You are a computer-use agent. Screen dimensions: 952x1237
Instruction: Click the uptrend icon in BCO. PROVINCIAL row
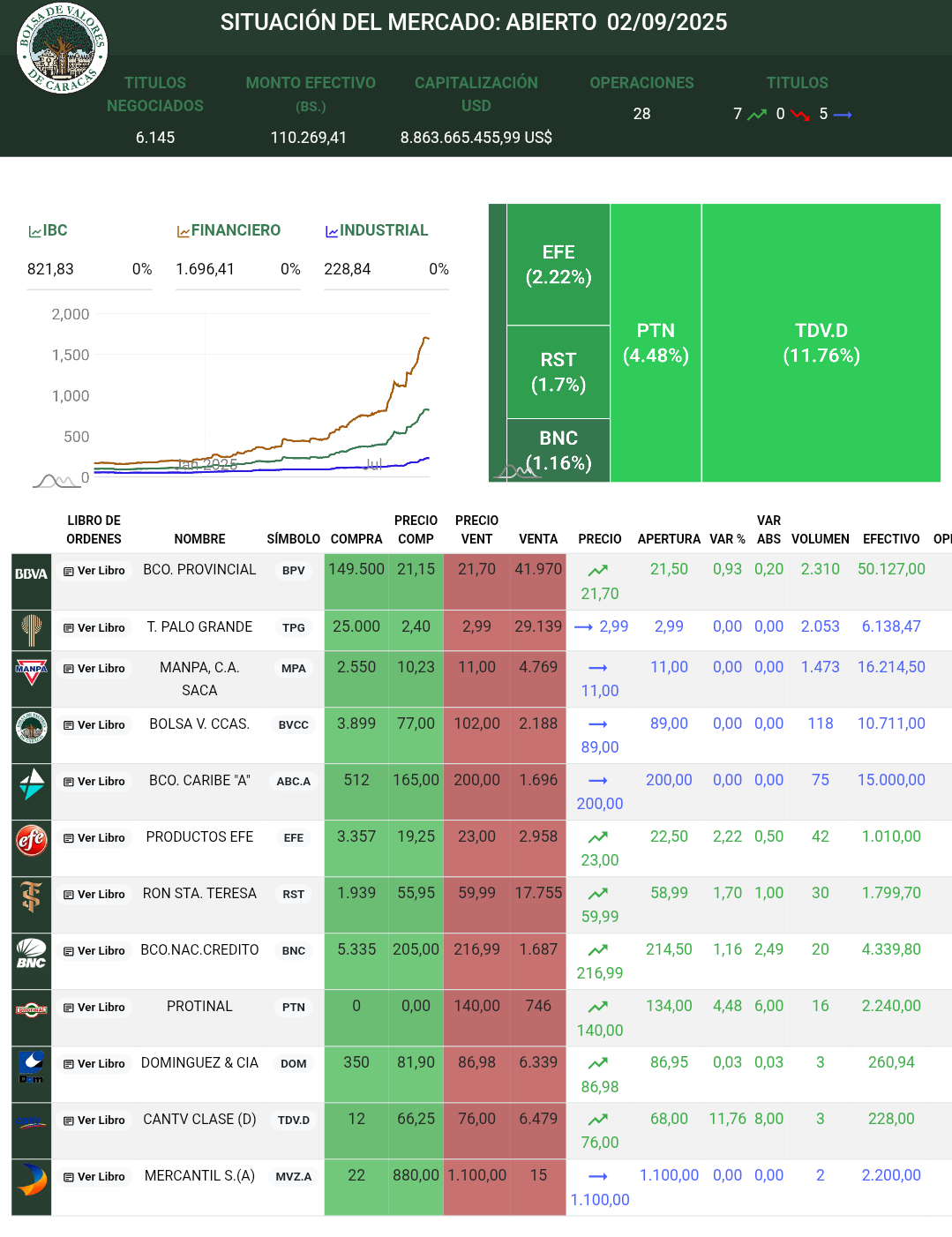pos(598,571)
